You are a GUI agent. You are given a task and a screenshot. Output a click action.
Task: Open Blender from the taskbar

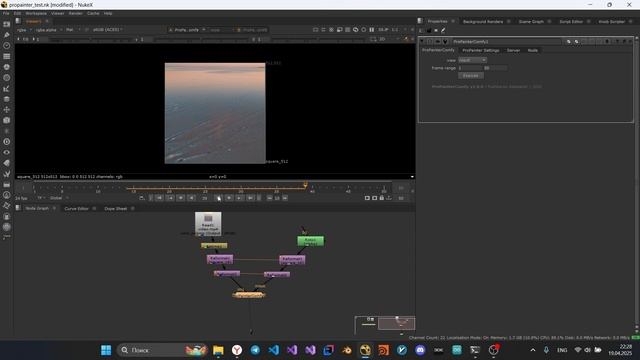click(x=347, y=350)
